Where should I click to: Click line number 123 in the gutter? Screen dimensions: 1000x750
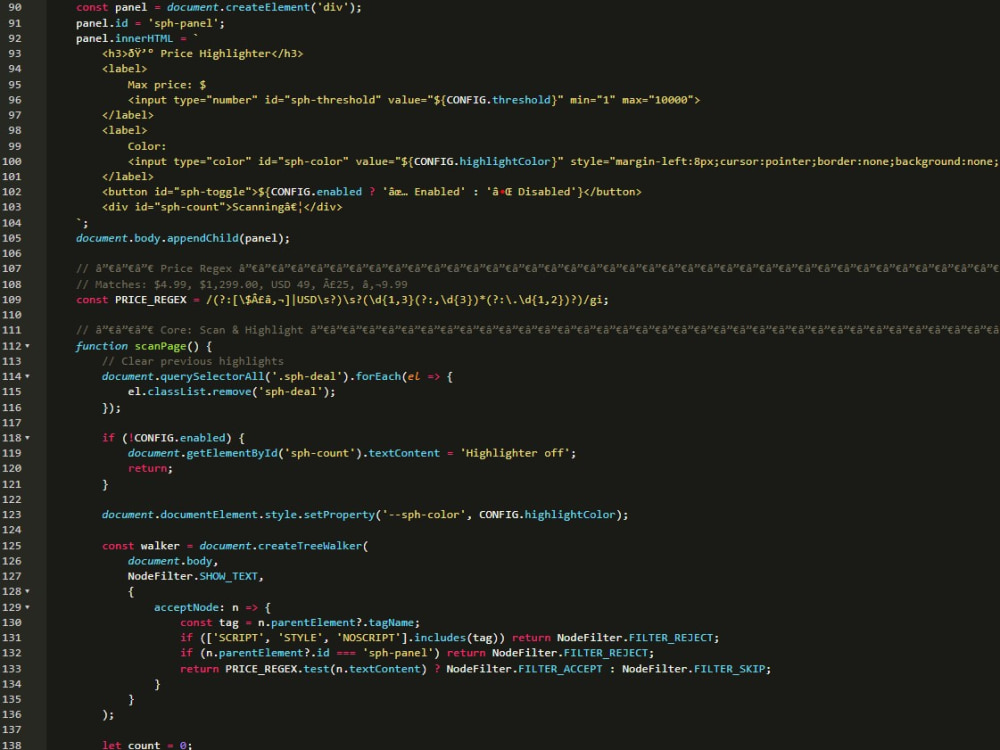pyautogui.click(x=11, y=515)
